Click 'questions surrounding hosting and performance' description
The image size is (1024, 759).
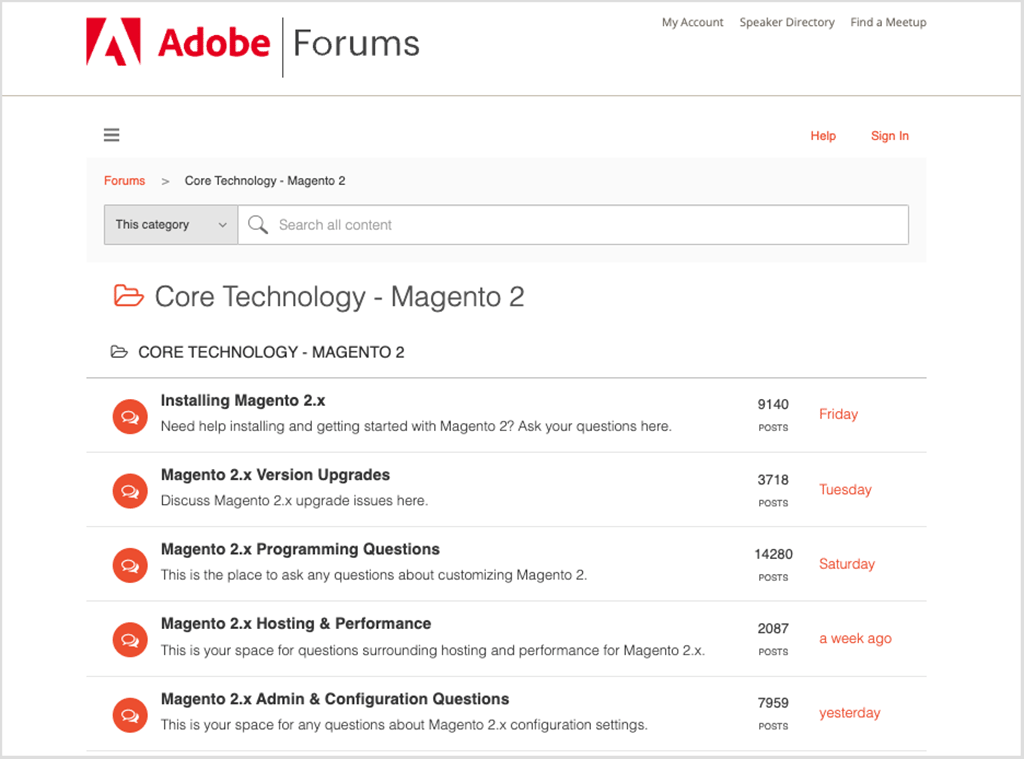pyautogui.click(x=433, y=651)
